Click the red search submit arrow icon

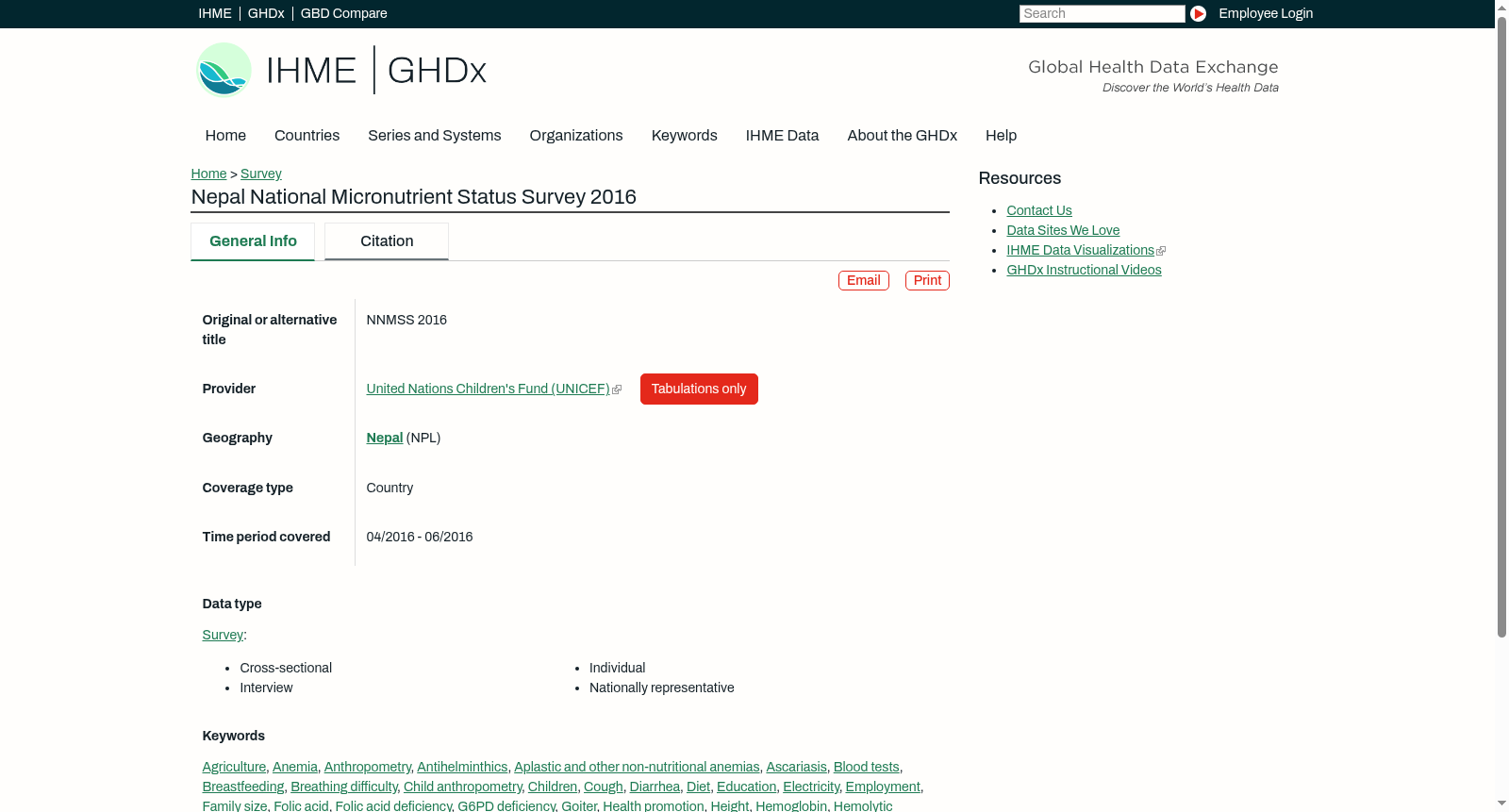tap(1198, 13)
